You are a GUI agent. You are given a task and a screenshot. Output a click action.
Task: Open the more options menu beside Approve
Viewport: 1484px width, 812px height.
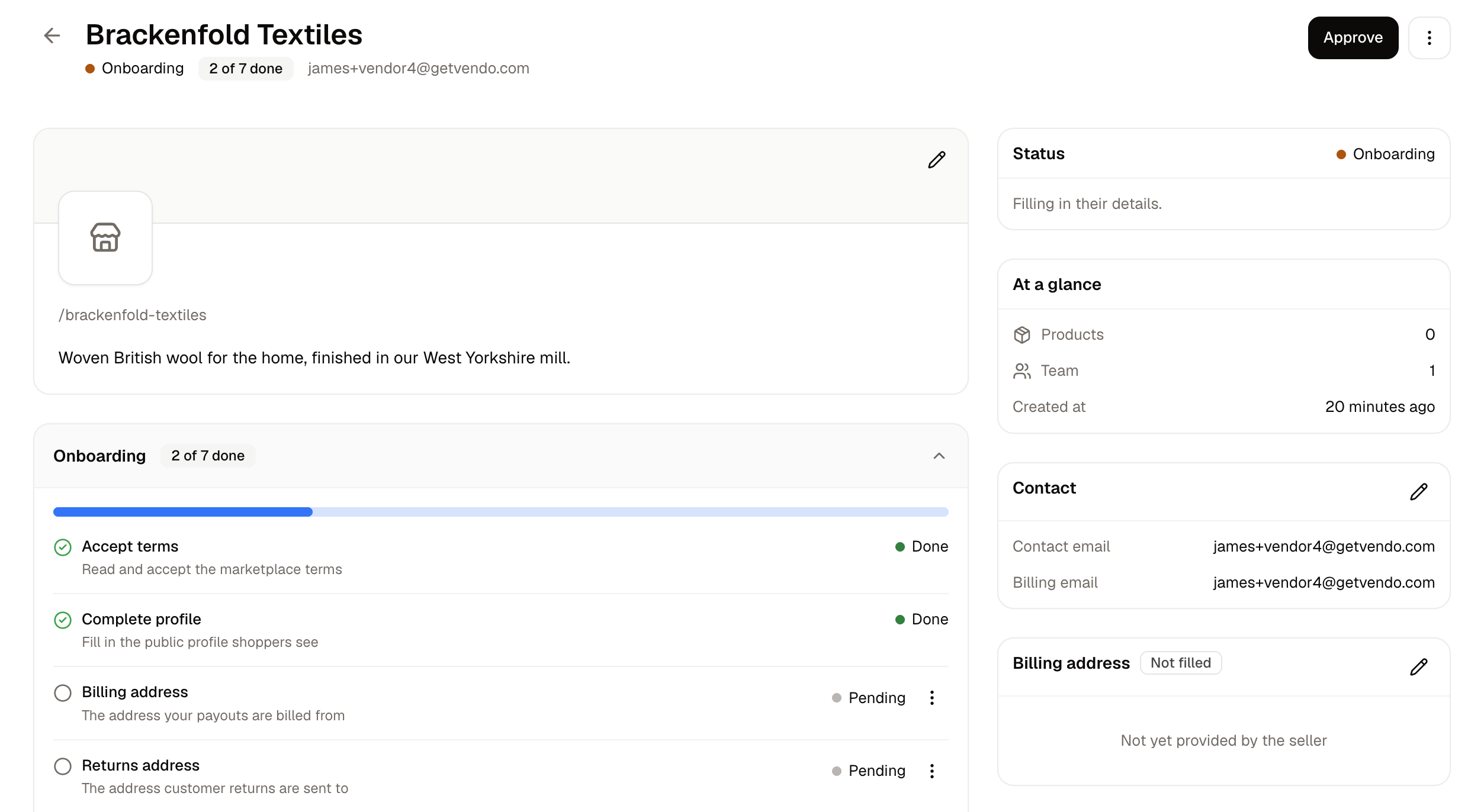[x=1429, y=37]
